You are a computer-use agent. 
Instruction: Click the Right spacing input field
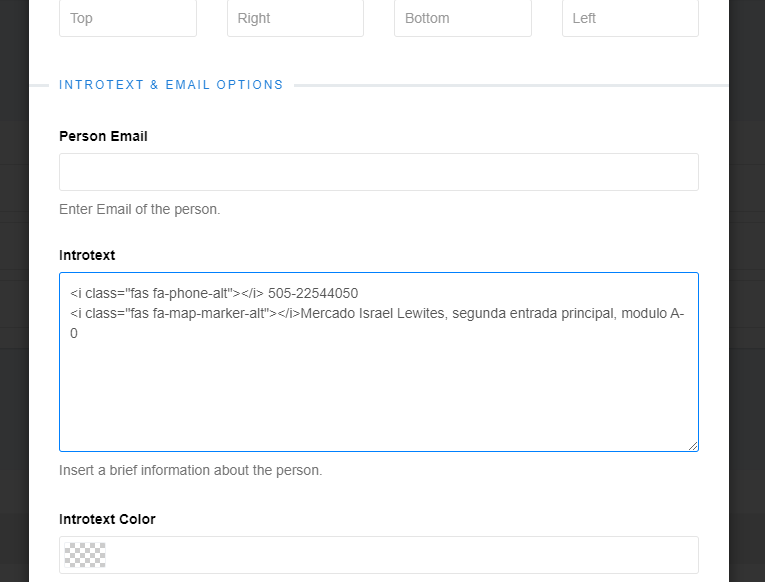coord(295,18)
